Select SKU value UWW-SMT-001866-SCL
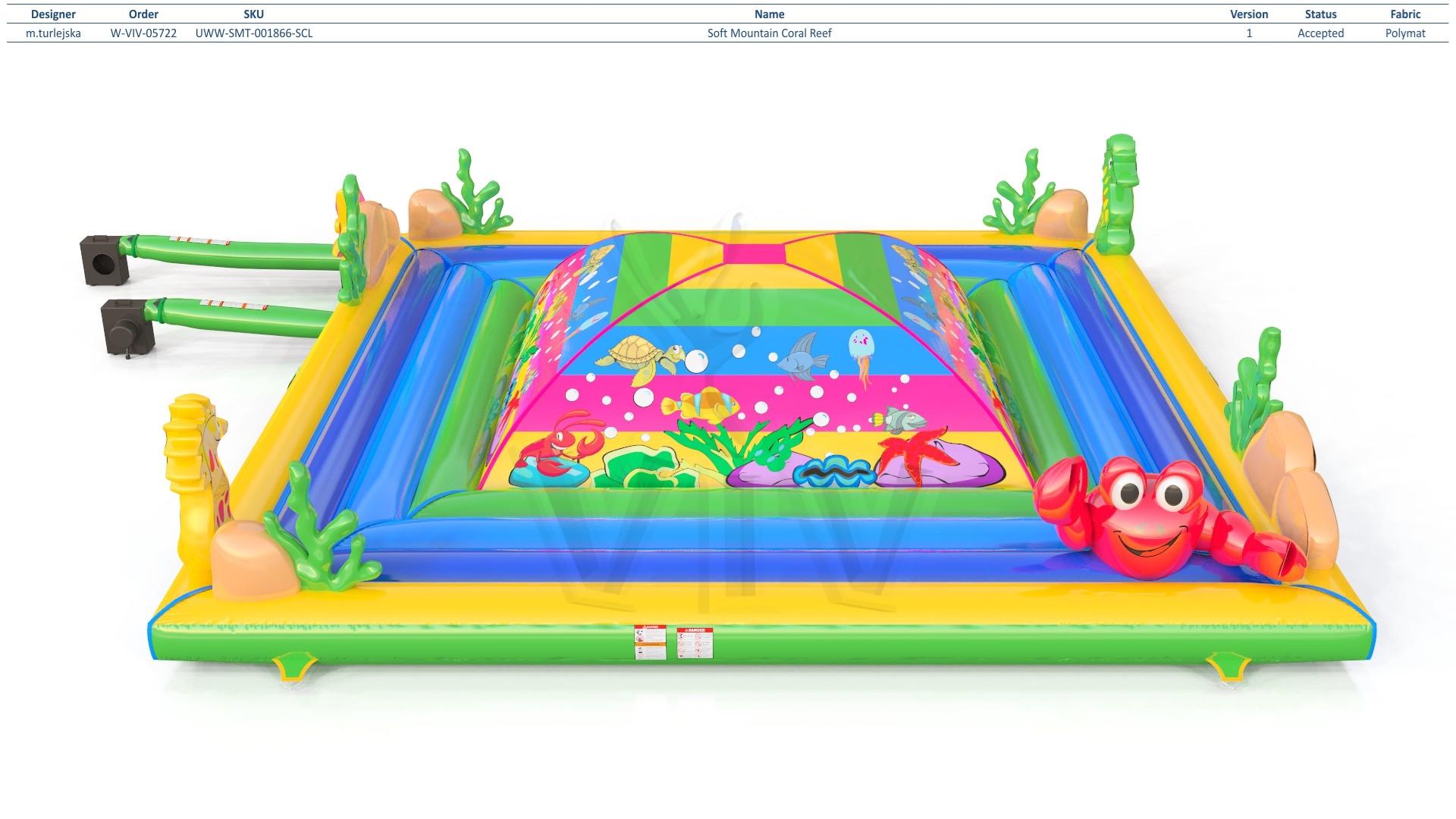Image resolution: width=1456 pixels, height=819 pixels. (254, 33)
